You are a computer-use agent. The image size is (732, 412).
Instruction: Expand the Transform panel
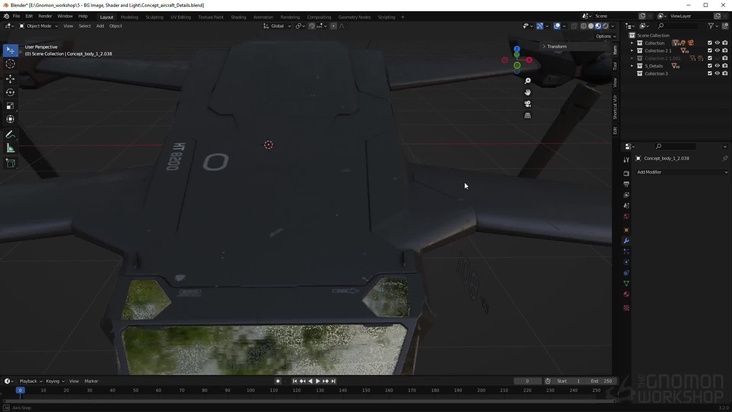coord(556,46)
